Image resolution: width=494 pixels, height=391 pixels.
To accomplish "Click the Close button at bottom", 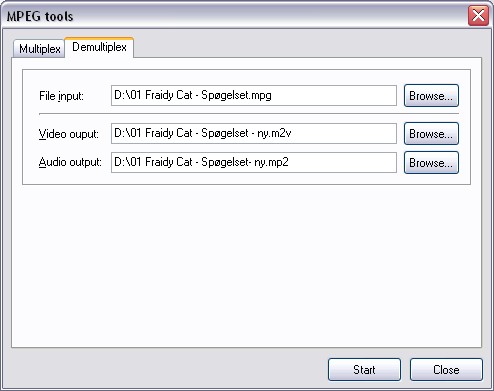I will pyautogui.click(x=446, y=370).
